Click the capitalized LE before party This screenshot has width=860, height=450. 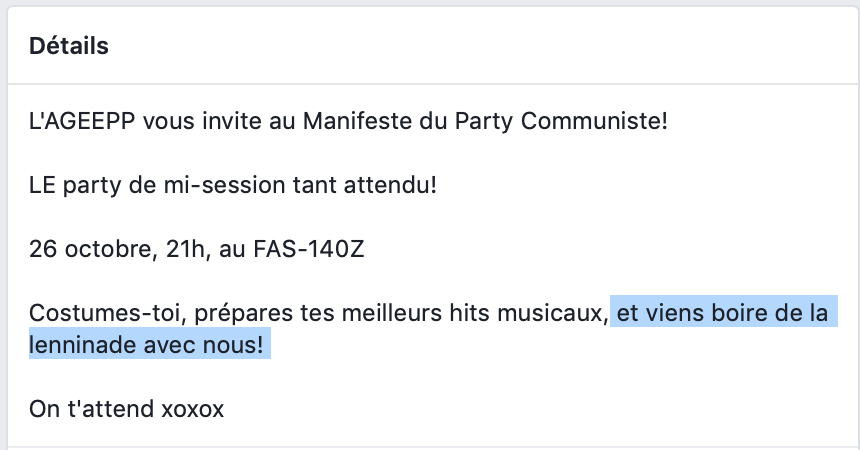(x=42, y=185)
